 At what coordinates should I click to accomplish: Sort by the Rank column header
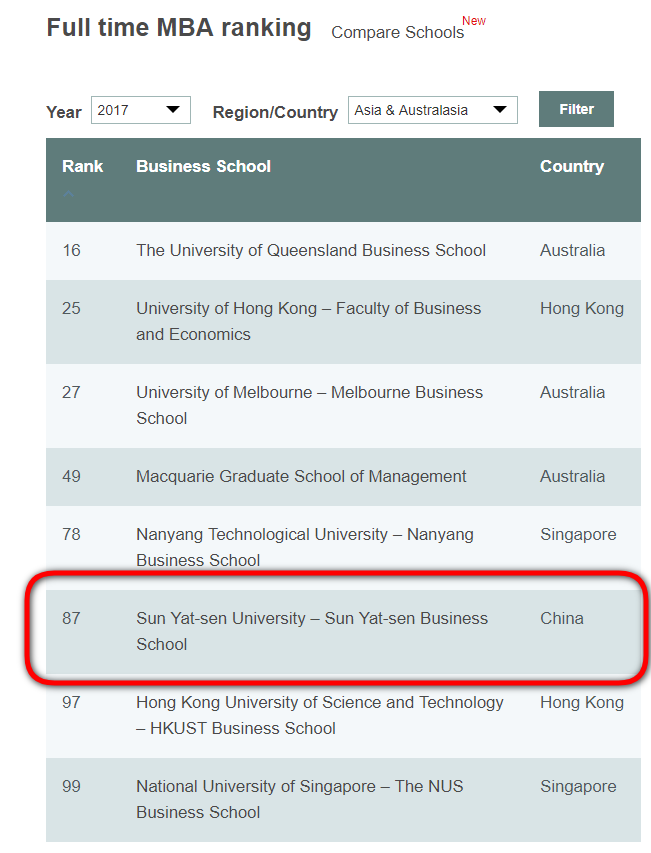tap(82, 166)
